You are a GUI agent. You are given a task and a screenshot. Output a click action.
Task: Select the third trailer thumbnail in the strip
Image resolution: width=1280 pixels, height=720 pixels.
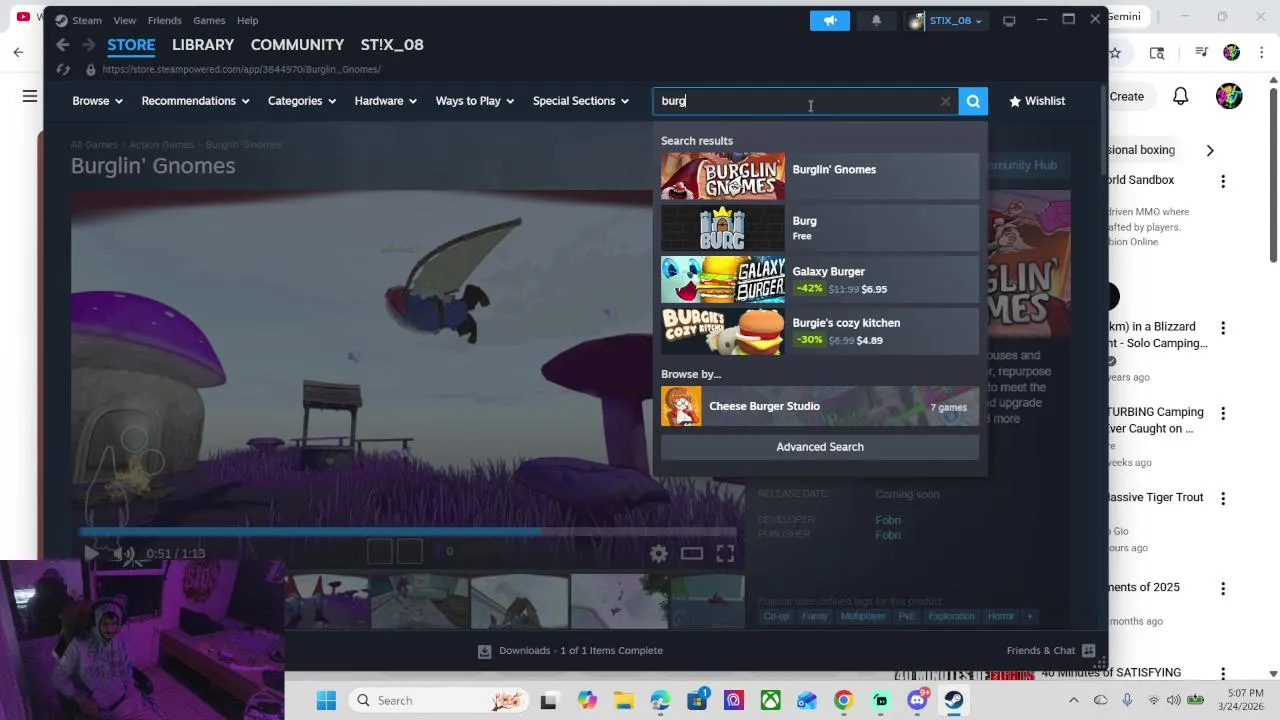point(520,601)
